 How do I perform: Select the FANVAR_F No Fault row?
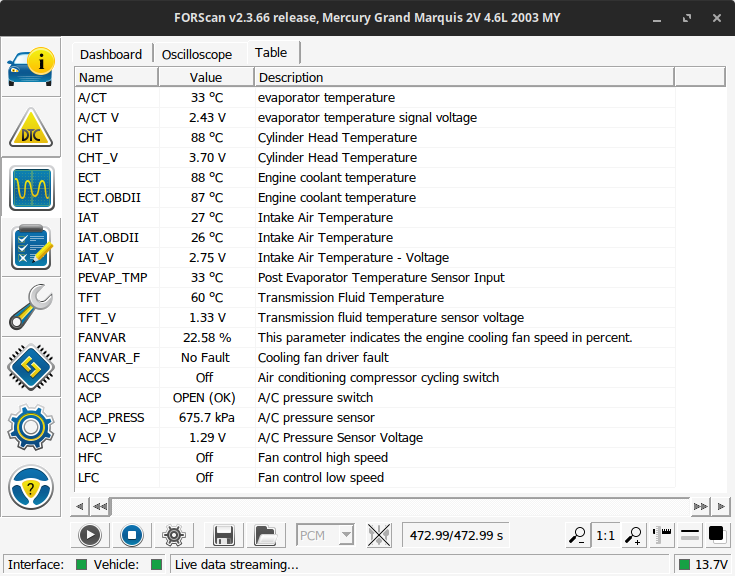point(375,358)
